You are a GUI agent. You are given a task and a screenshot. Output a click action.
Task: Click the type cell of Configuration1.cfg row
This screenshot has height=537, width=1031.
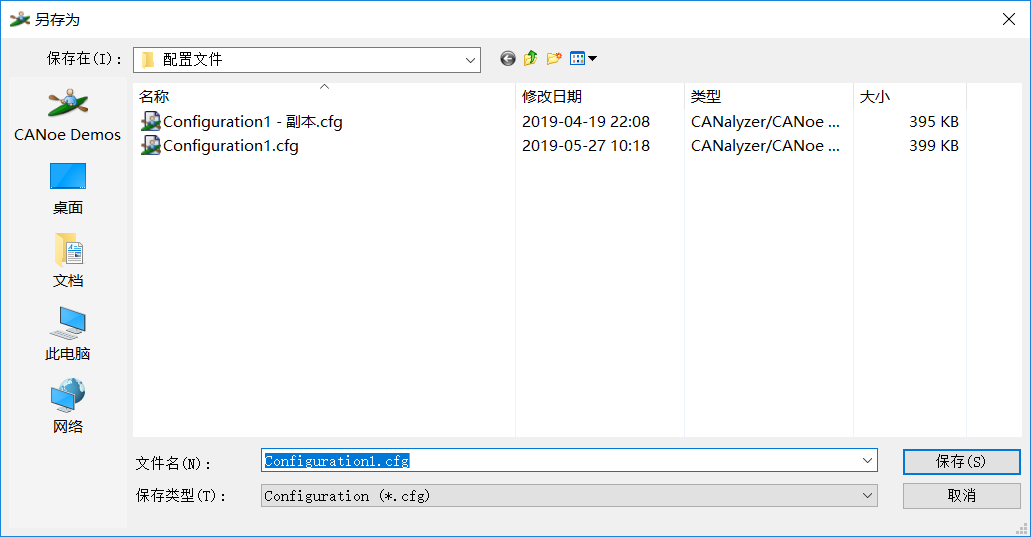pyautogui.click(x=765, y=145)
